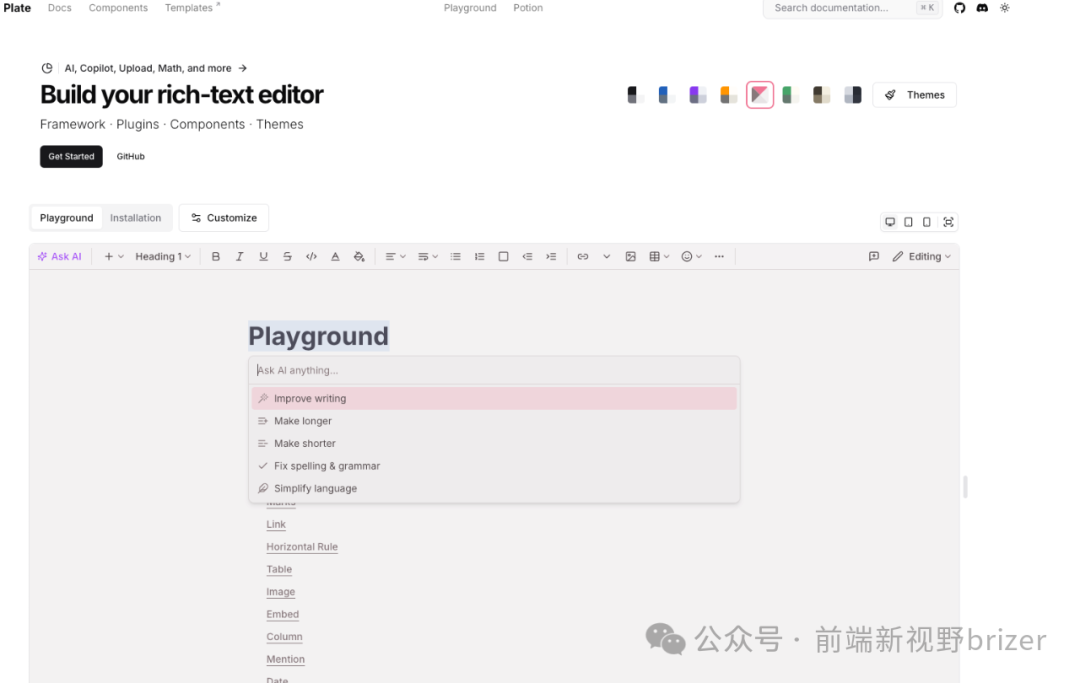Screen dimensions: 1080x683
Task: Open Components in the top navigation
Action: click(118, 8)
